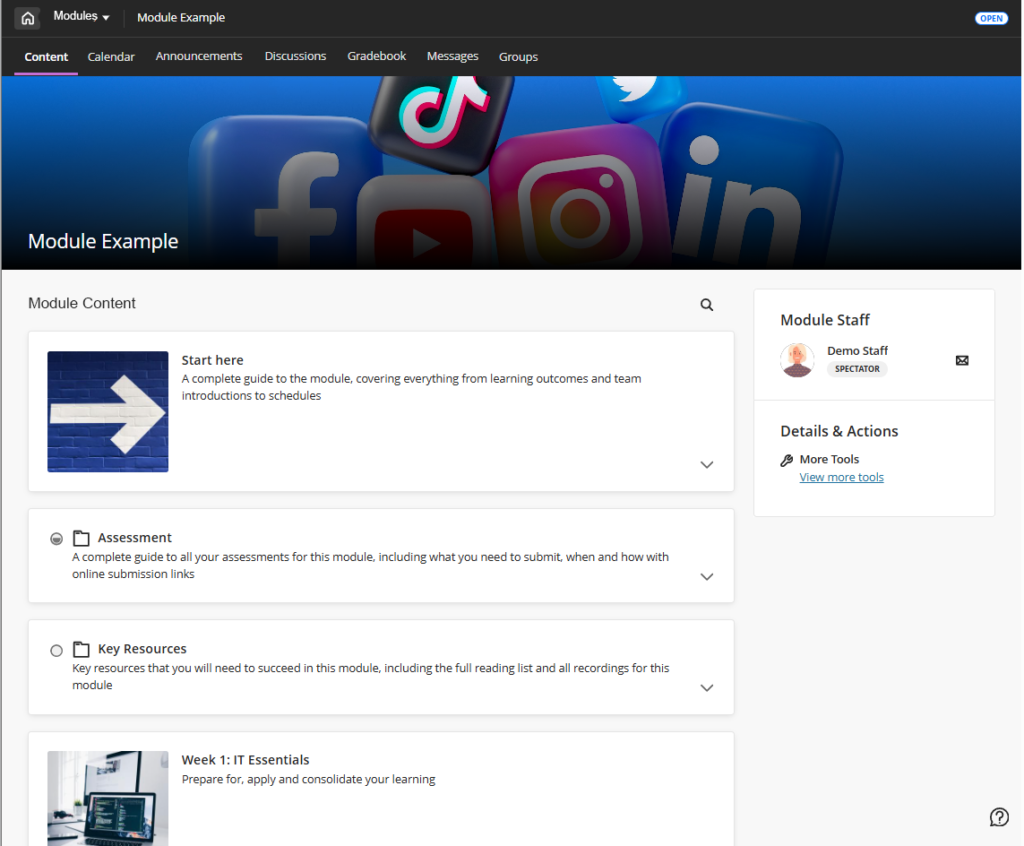Screen dimensions: 1024x846
Task: Expand the Assessment folder chevron
Action: [x=707, y=576]
